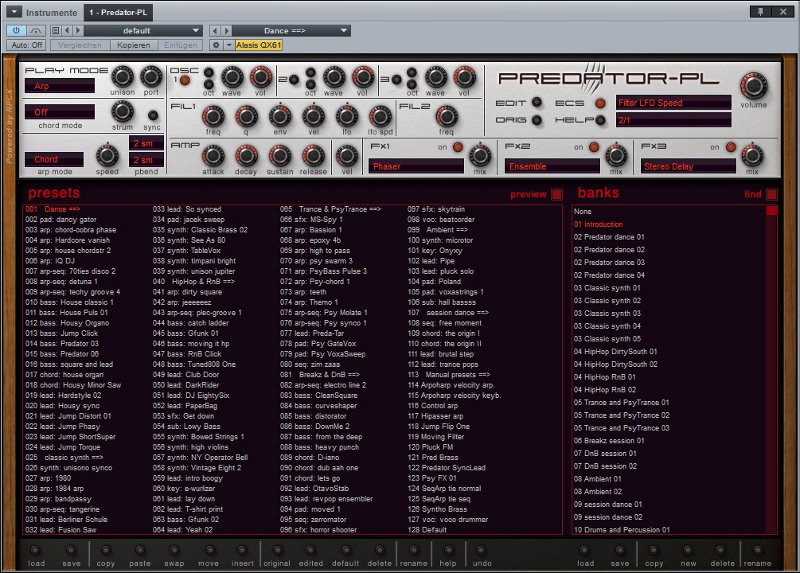800x573 pixels.
Task: Toggle oscillator 1 on LED
Action: (x=185, y=80)
